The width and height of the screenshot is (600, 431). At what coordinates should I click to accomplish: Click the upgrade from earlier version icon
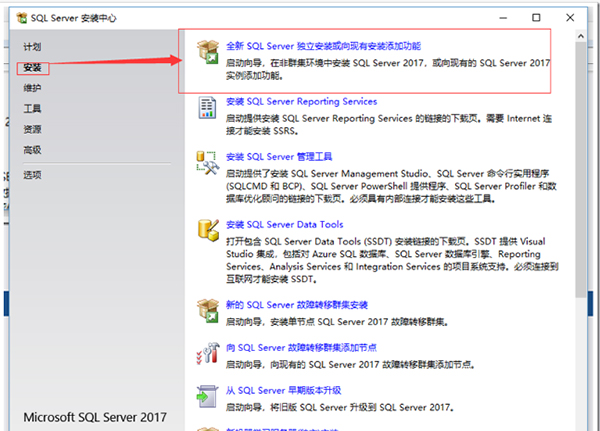(x=207, y=396)
